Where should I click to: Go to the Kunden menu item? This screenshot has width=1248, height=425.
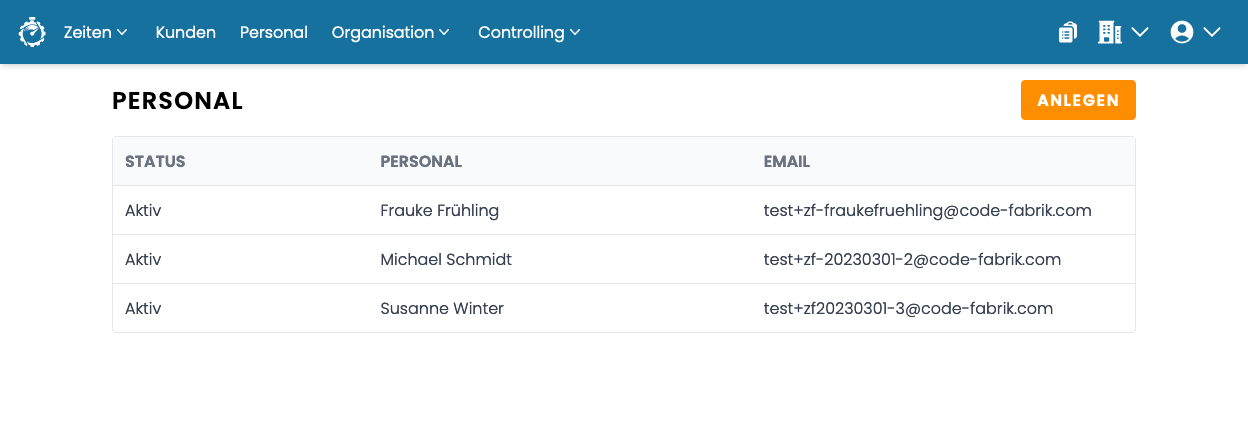186,32
